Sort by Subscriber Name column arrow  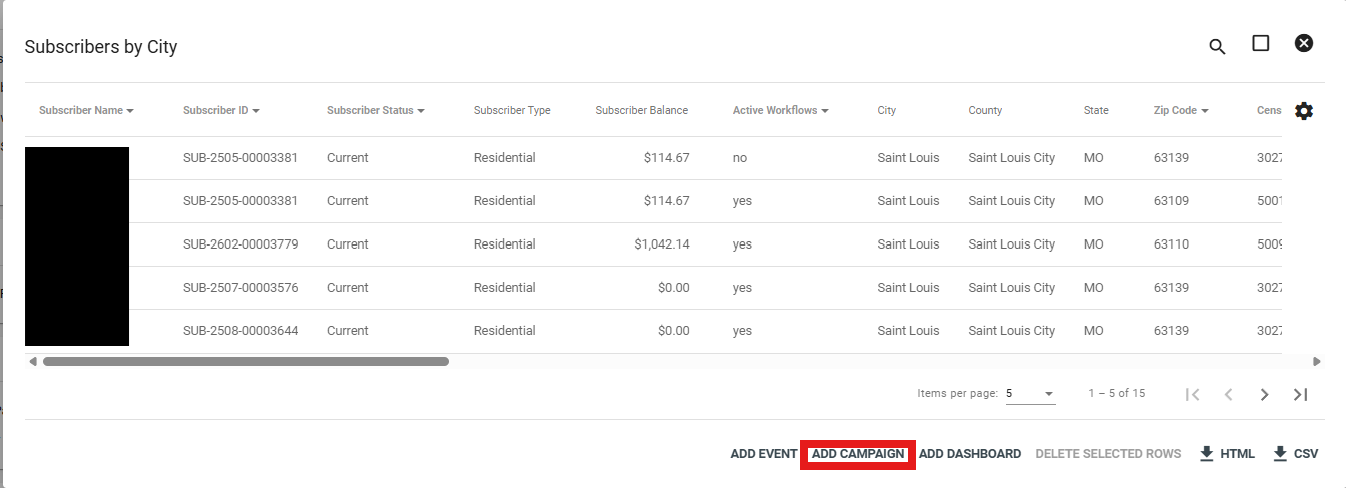130,111
